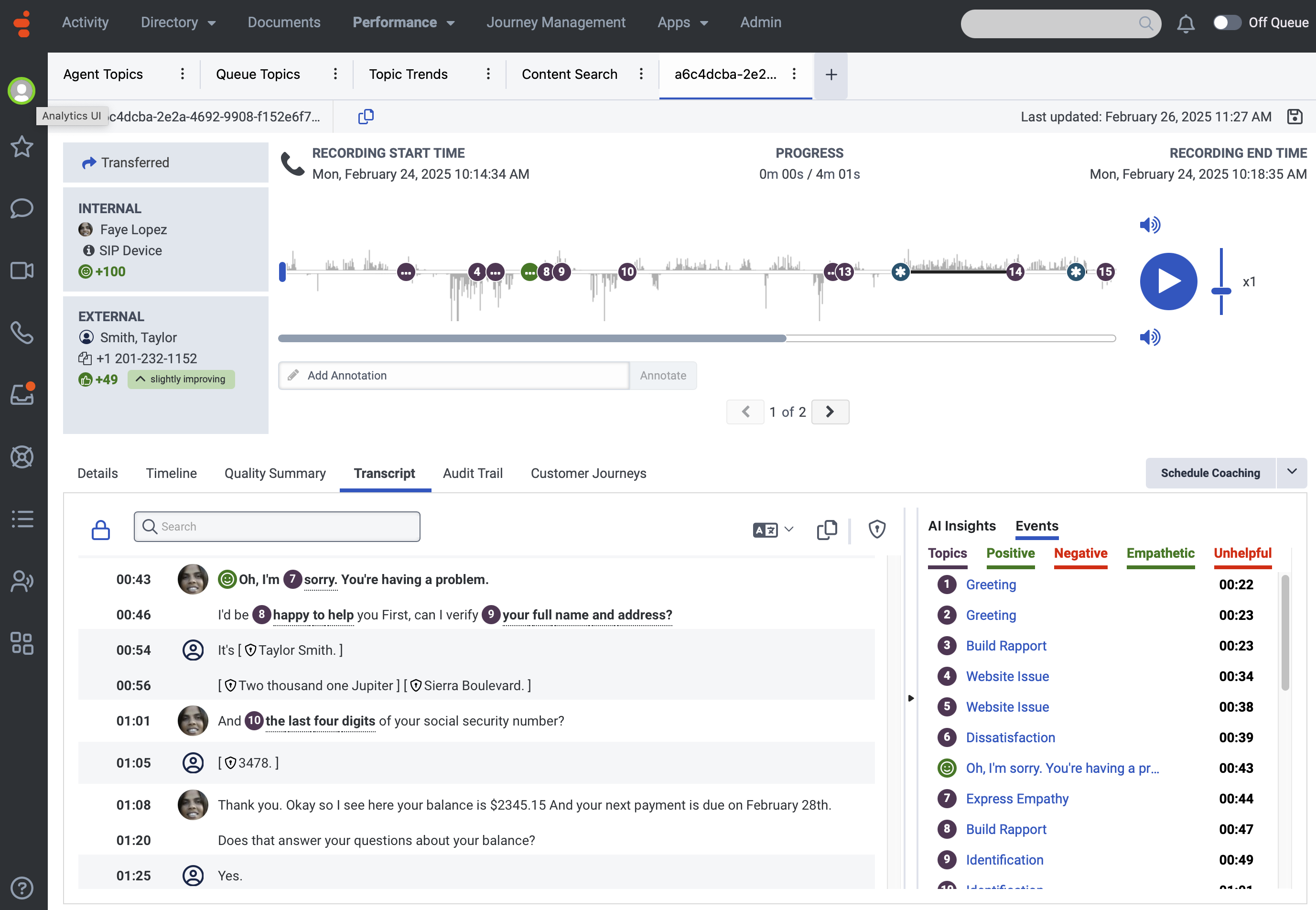Open the transcript translation language dropdown
The width and height of the screenshot is (1316, 910).
(773, 530)
